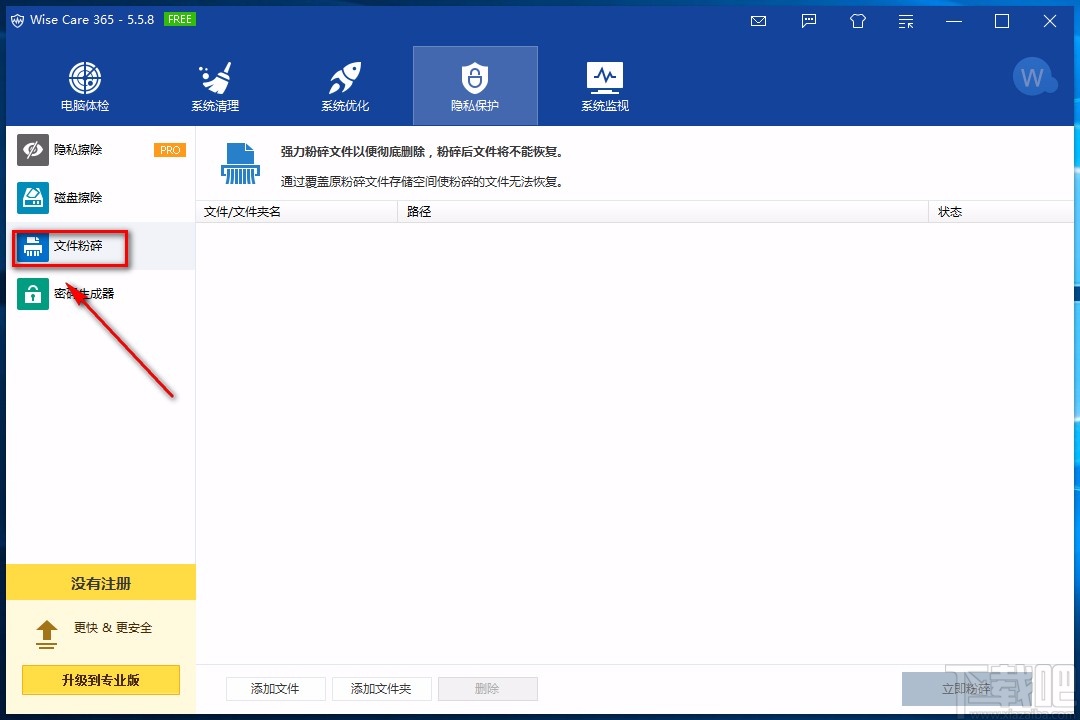Click the Wise Care 365 logo icon
Image resolution: width=1080 pixels, height=720 pixels.
17,20
